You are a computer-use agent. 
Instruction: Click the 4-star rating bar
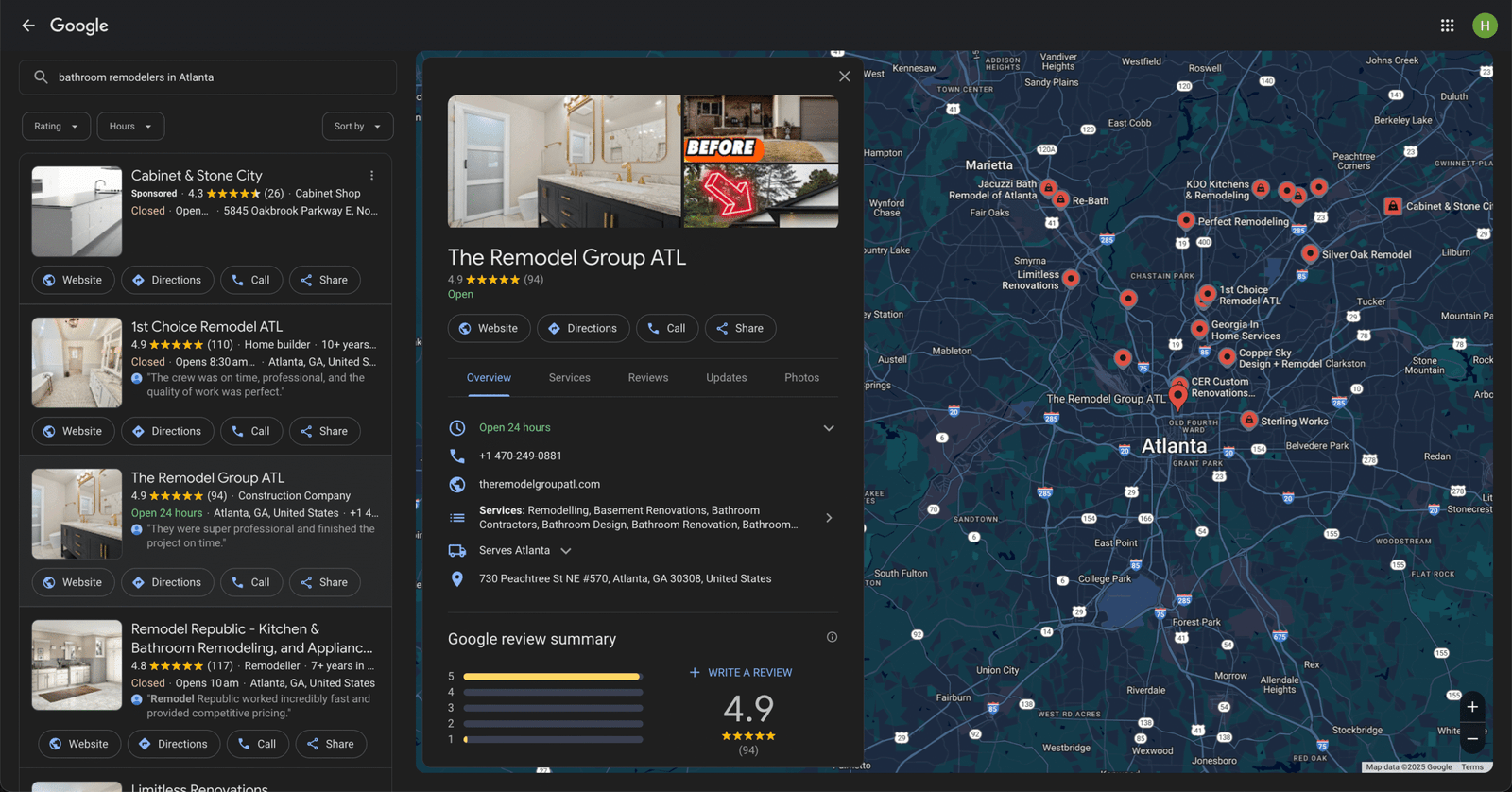553,692
